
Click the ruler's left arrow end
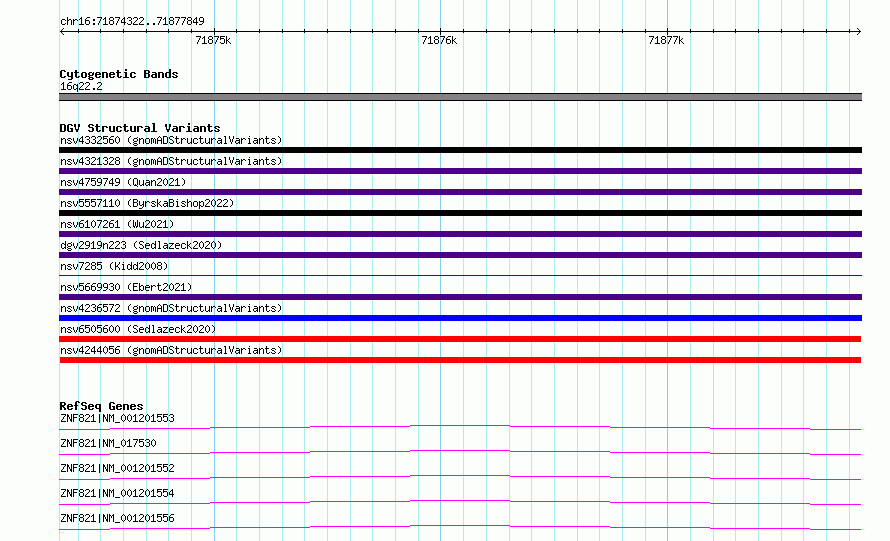pos(62,31)
